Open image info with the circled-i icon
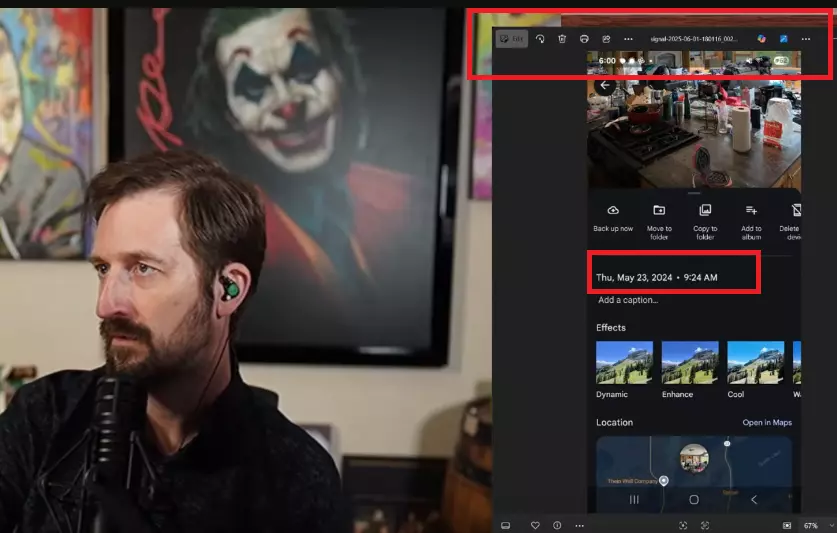Image resolution: width=837 pixels, height=533 pixels. [557, 526]
